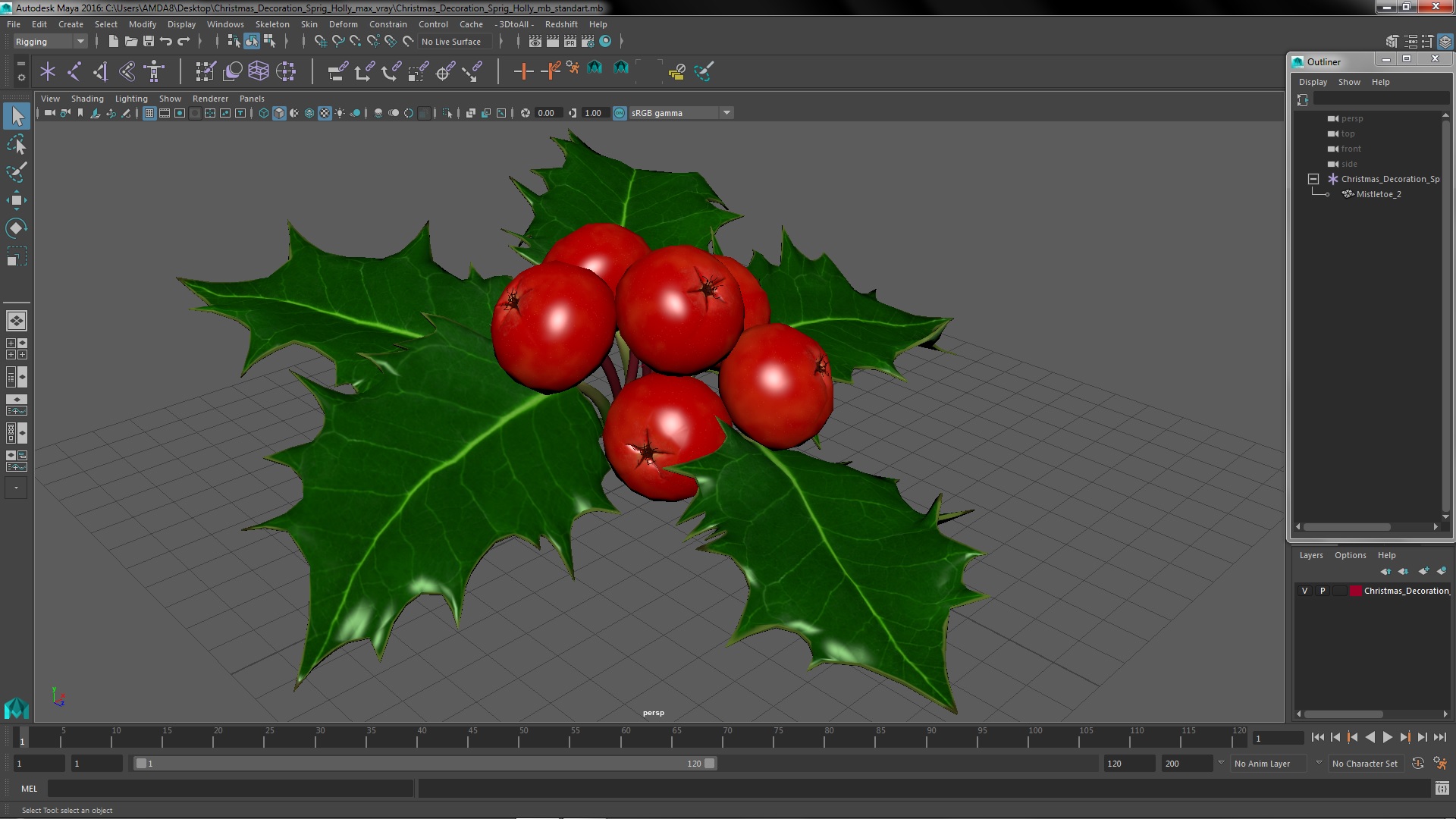
Task: Select the persp camera in Outliner
Action: point(1351,118)
